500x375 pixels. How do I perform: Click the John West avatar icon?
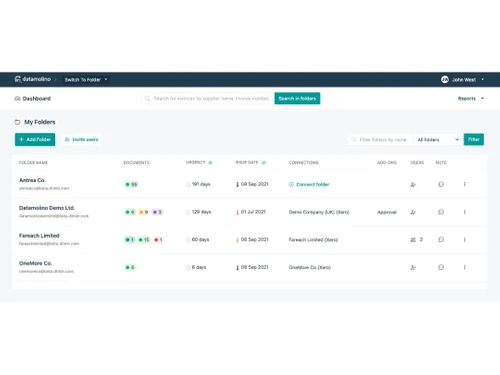pyautogui.click(x=445, y=80)
